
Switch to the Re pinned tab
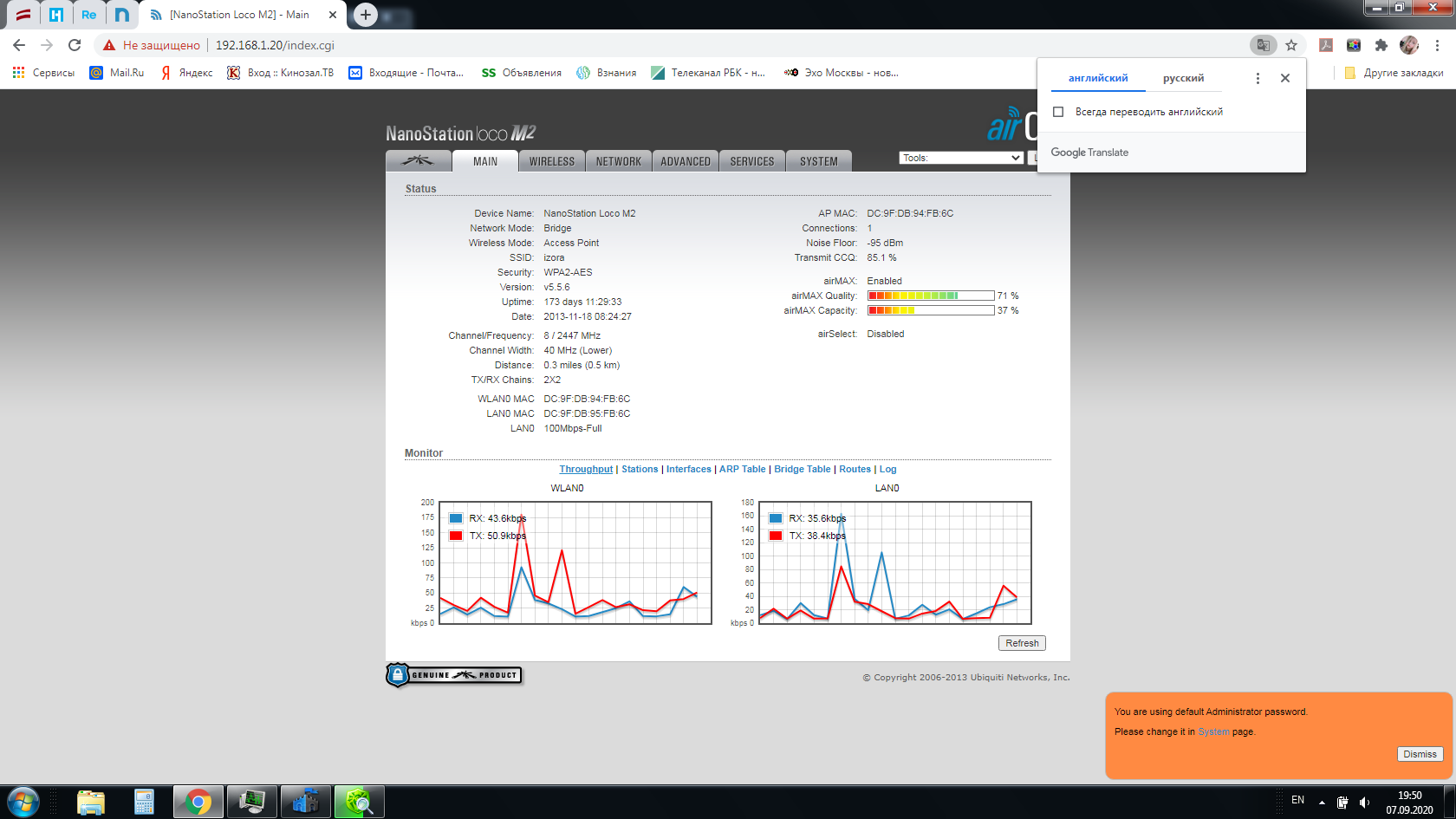[x=89, y=15]
